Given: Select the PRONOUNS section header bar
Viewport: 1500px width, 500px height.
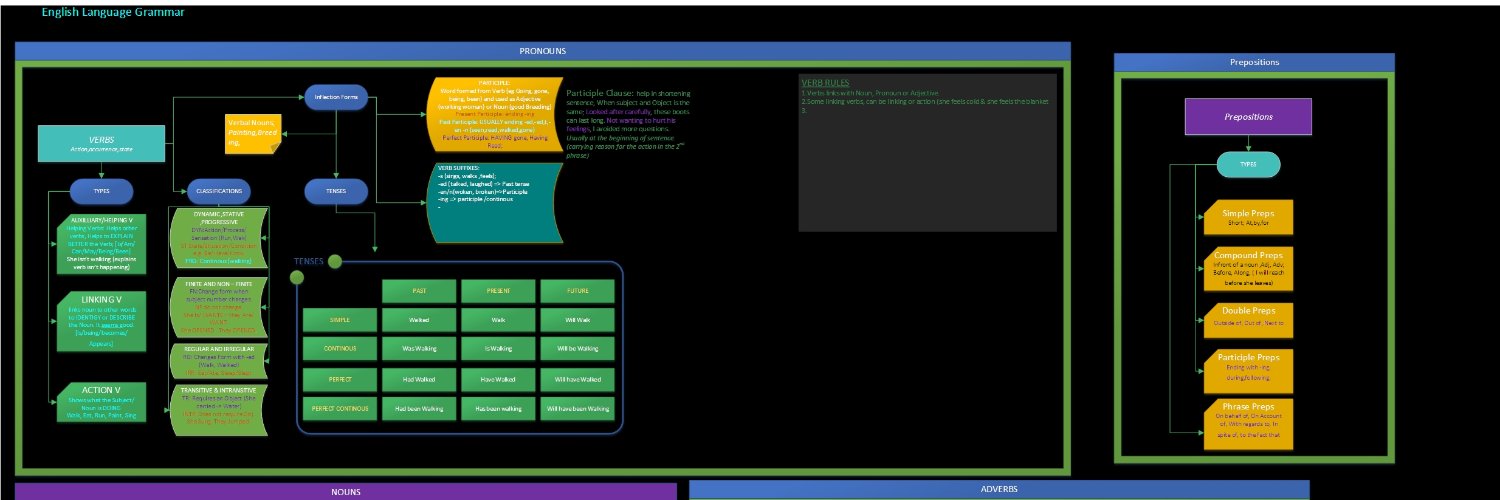Looking at the screenshot, I should [543, 50].
